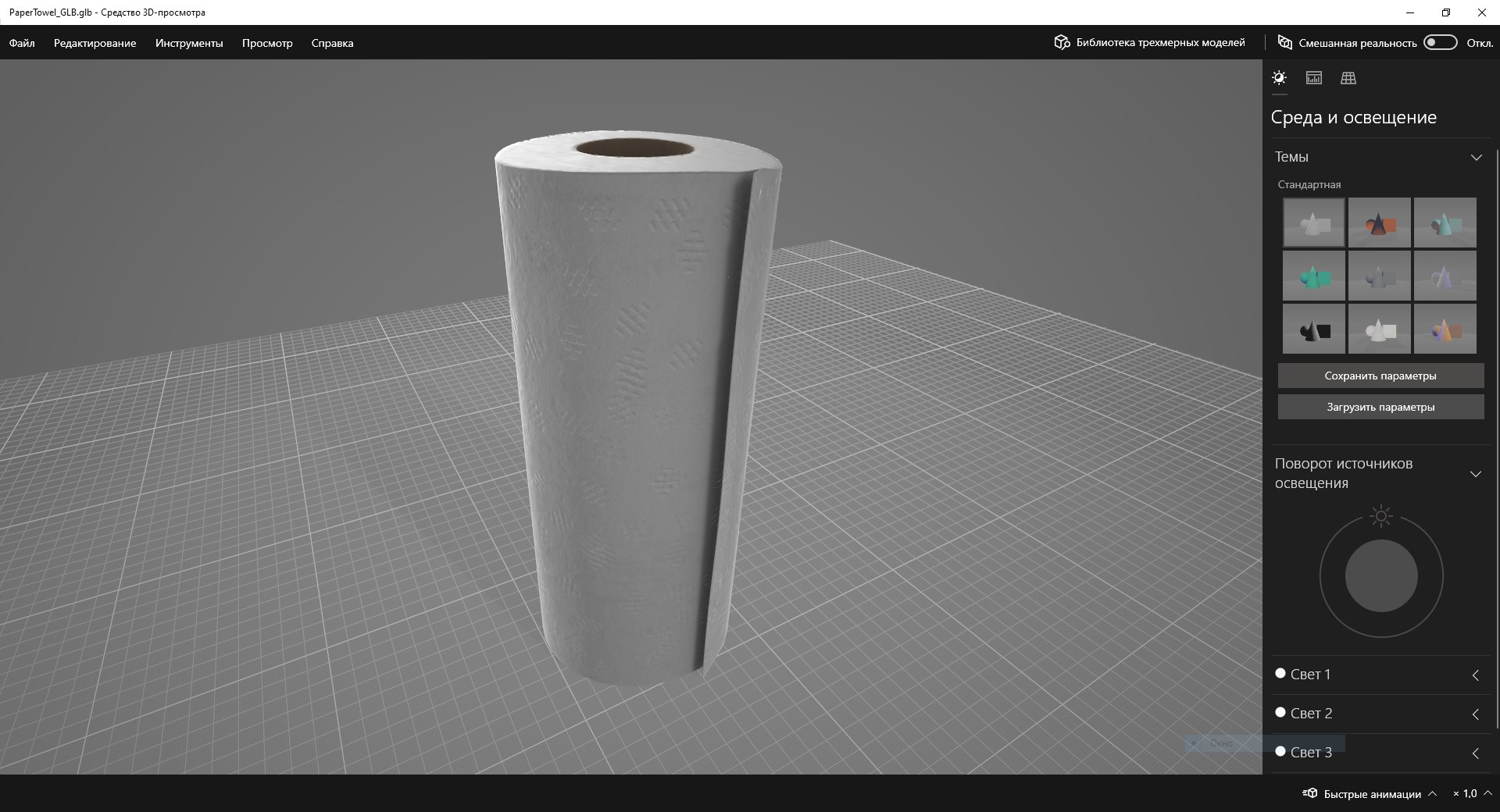Open the Grid and views tab icon
This screenshot has height=812, width=1500.
(1348, 77)
